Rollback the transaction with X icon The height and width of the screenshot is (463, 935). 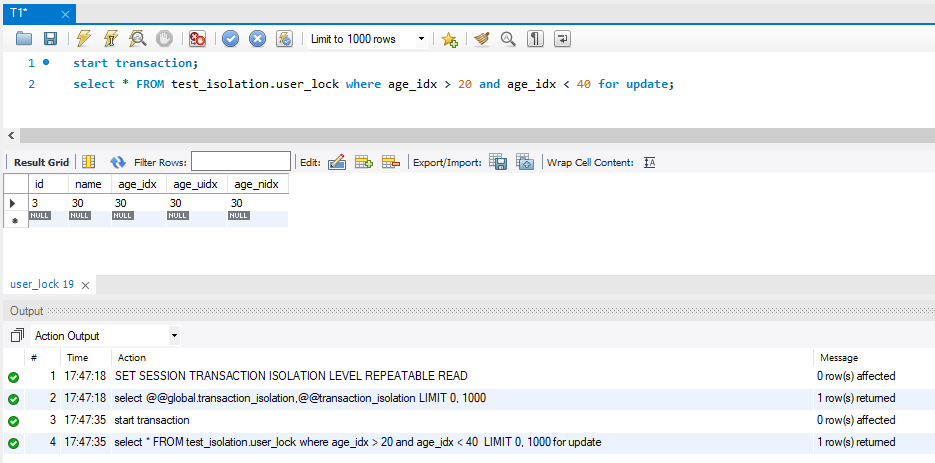pos(257,39)
